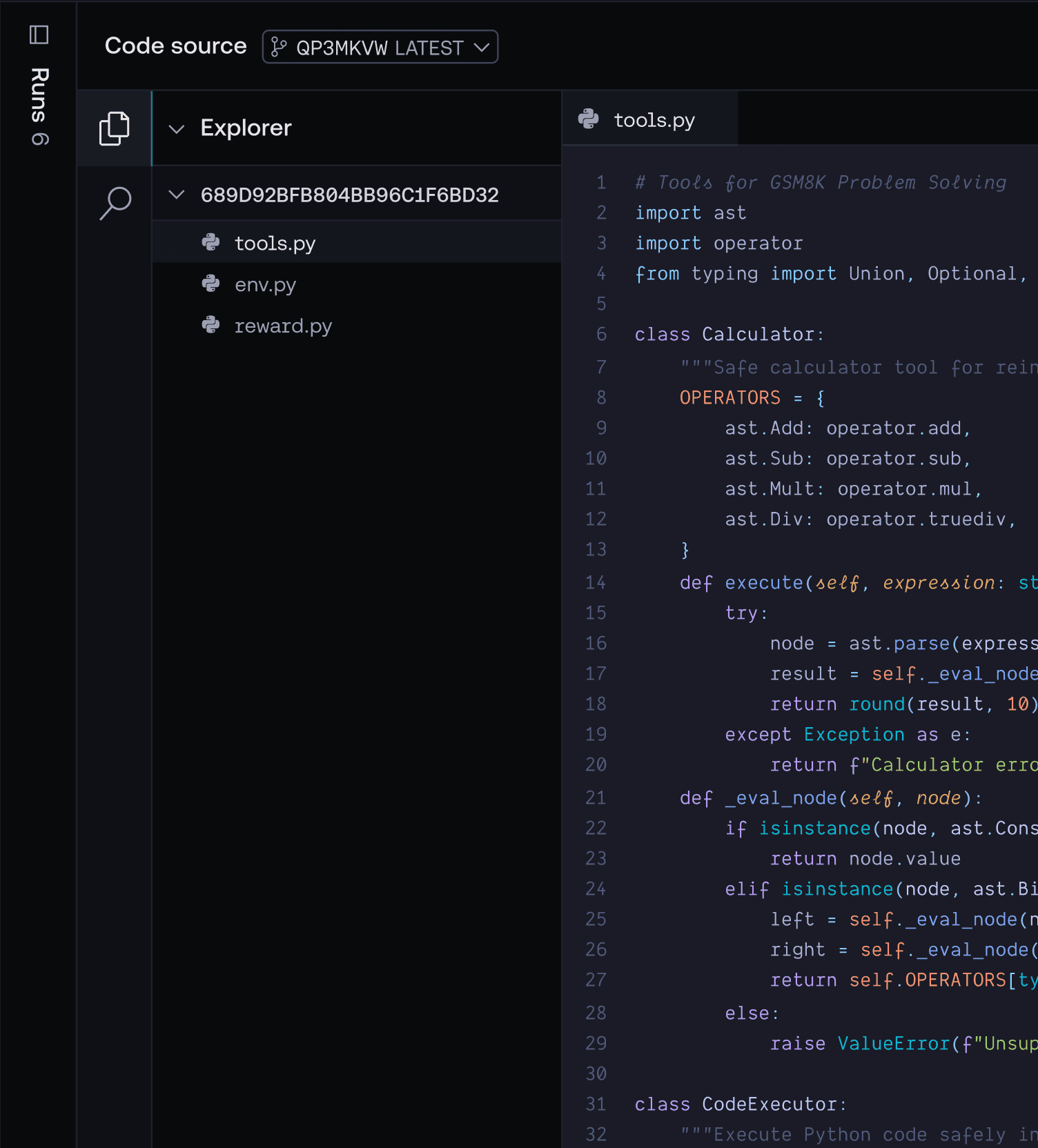This screenshot has width=1038, height=1148.
Task: Open the search magnifier icon
Action: pos(115,204)
